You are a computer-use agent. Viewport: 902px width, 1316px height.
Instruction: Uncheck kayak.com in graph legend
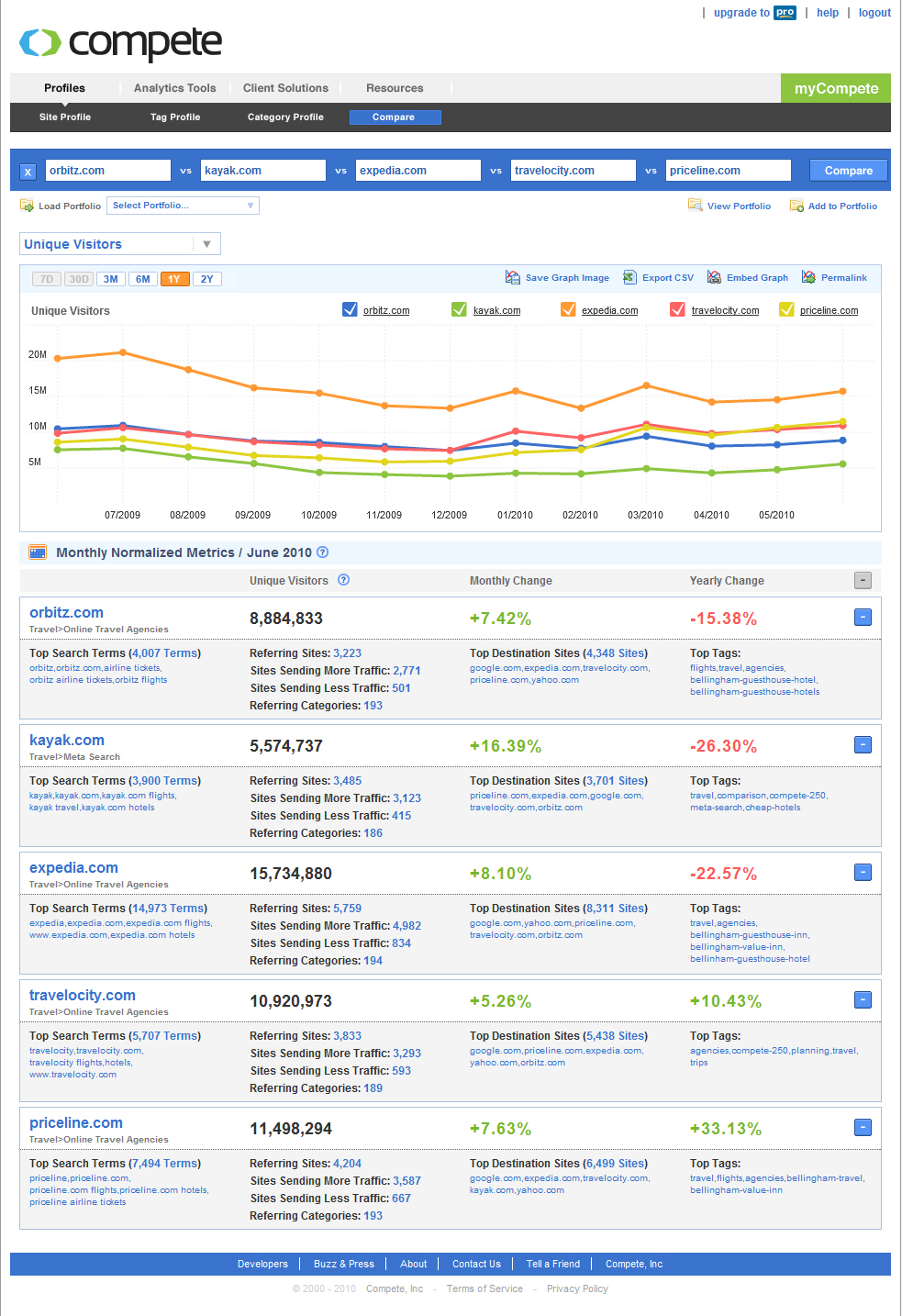point(459,309)
